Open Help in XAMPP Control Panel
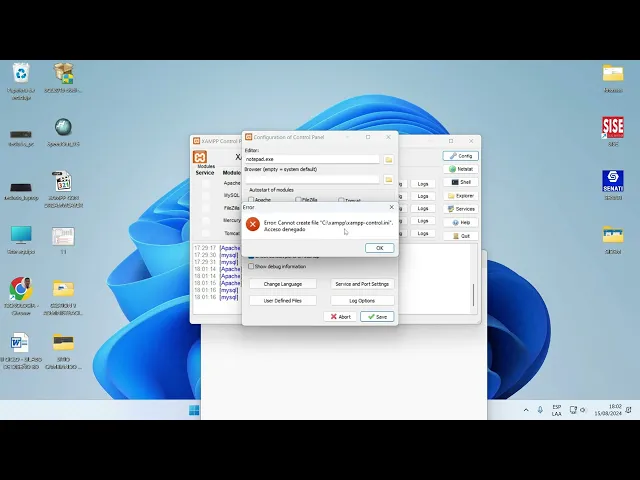The image size is (640, 480). click(460, 222)
